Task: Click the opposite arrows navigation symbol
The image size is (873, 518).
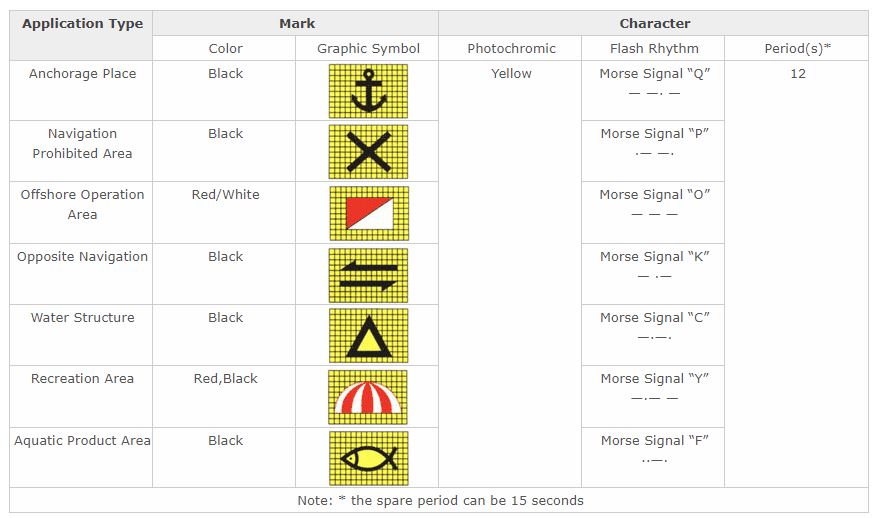Action: pos(368,275)
